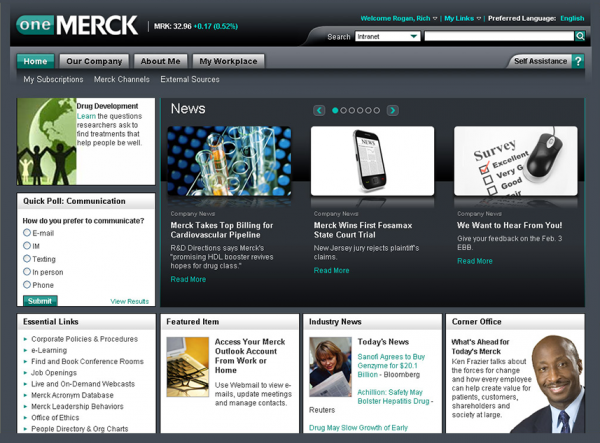View Results of the poll

[130, 301]
